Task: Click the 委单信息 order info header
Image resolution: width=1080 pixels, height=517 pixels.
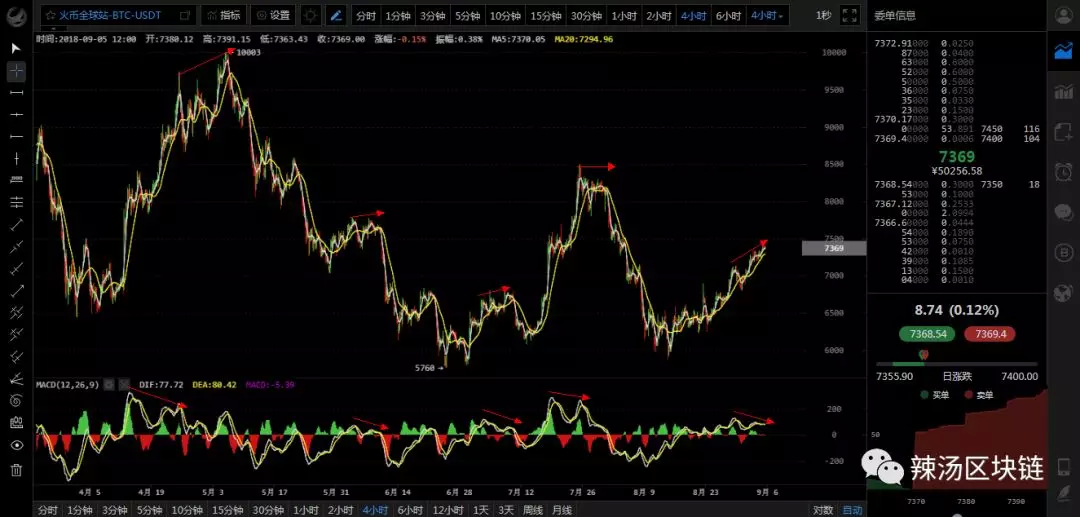Action: pyautogui.click(x=895, y=15)
